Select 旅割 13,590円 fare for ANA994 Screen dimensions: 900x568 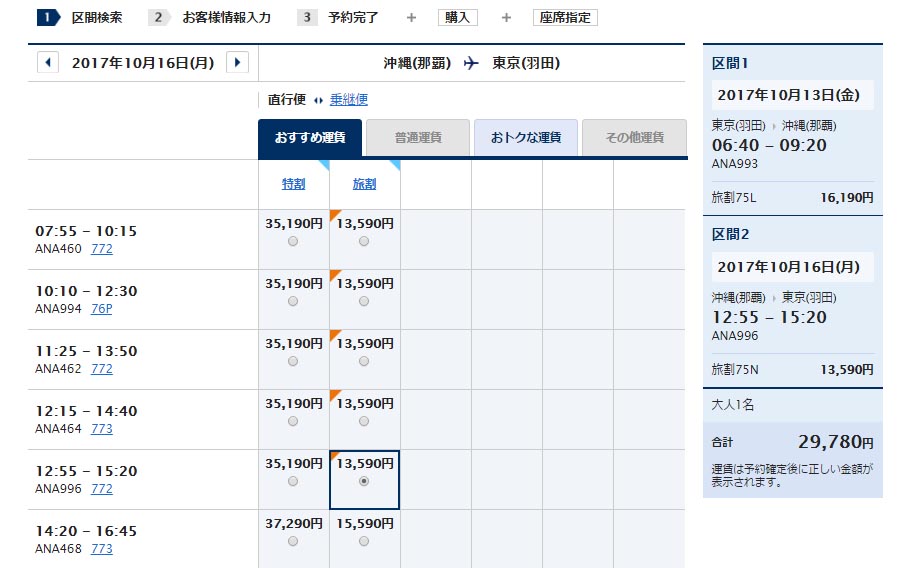click(364, 301)
